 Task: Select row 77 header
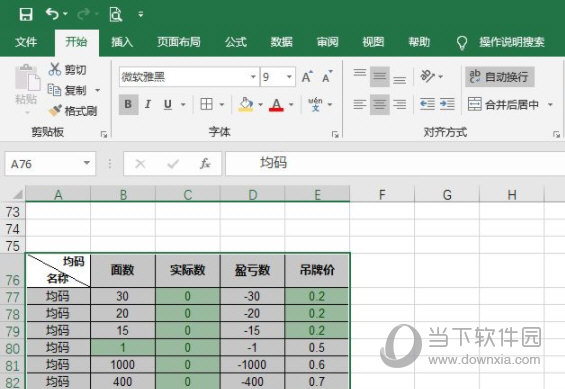pos(13,297)
